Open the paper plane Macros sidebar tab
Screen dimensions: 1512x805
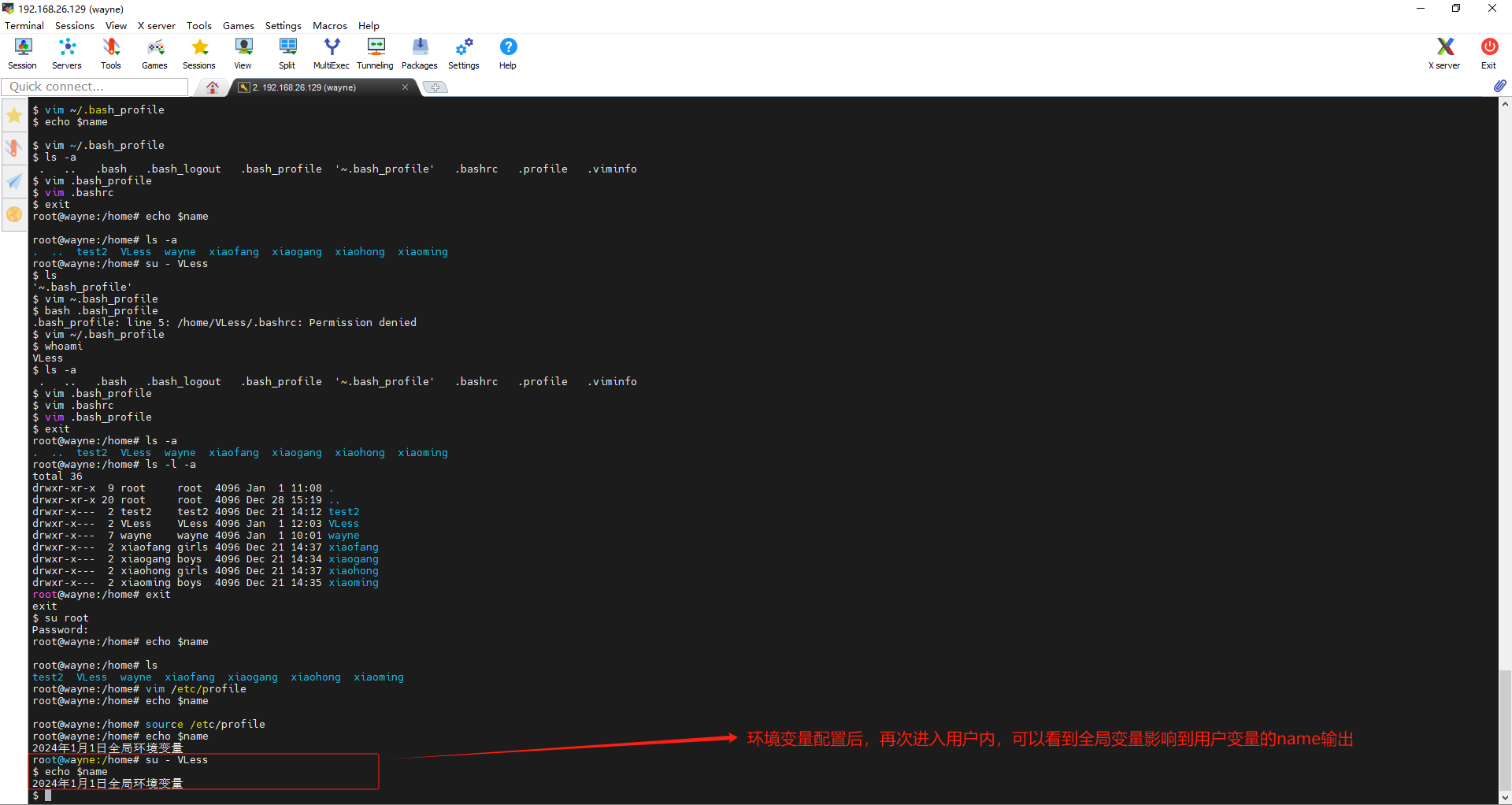14,181
